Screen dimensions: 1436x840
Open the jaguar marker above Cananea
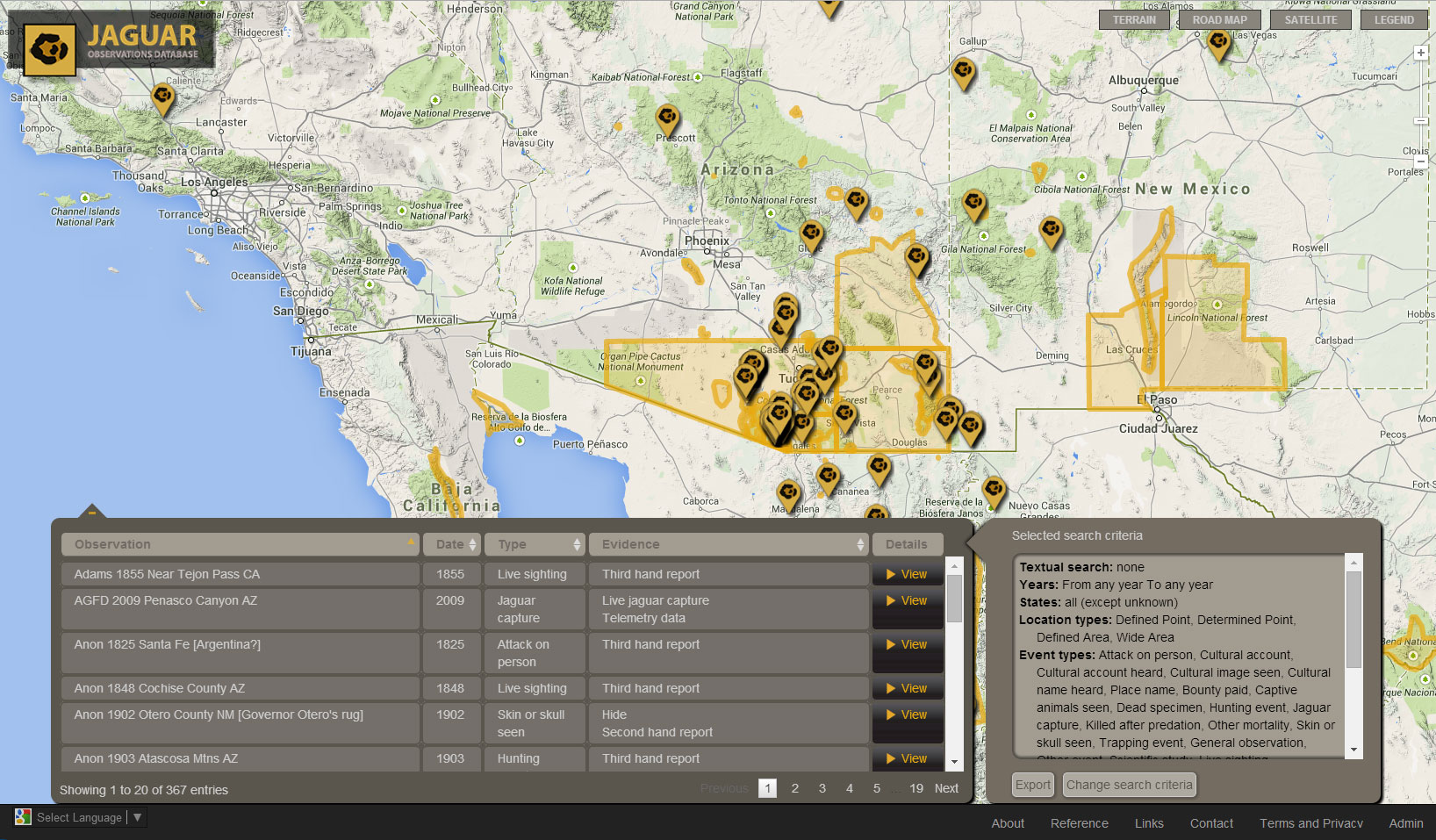[x=828, y=480]
